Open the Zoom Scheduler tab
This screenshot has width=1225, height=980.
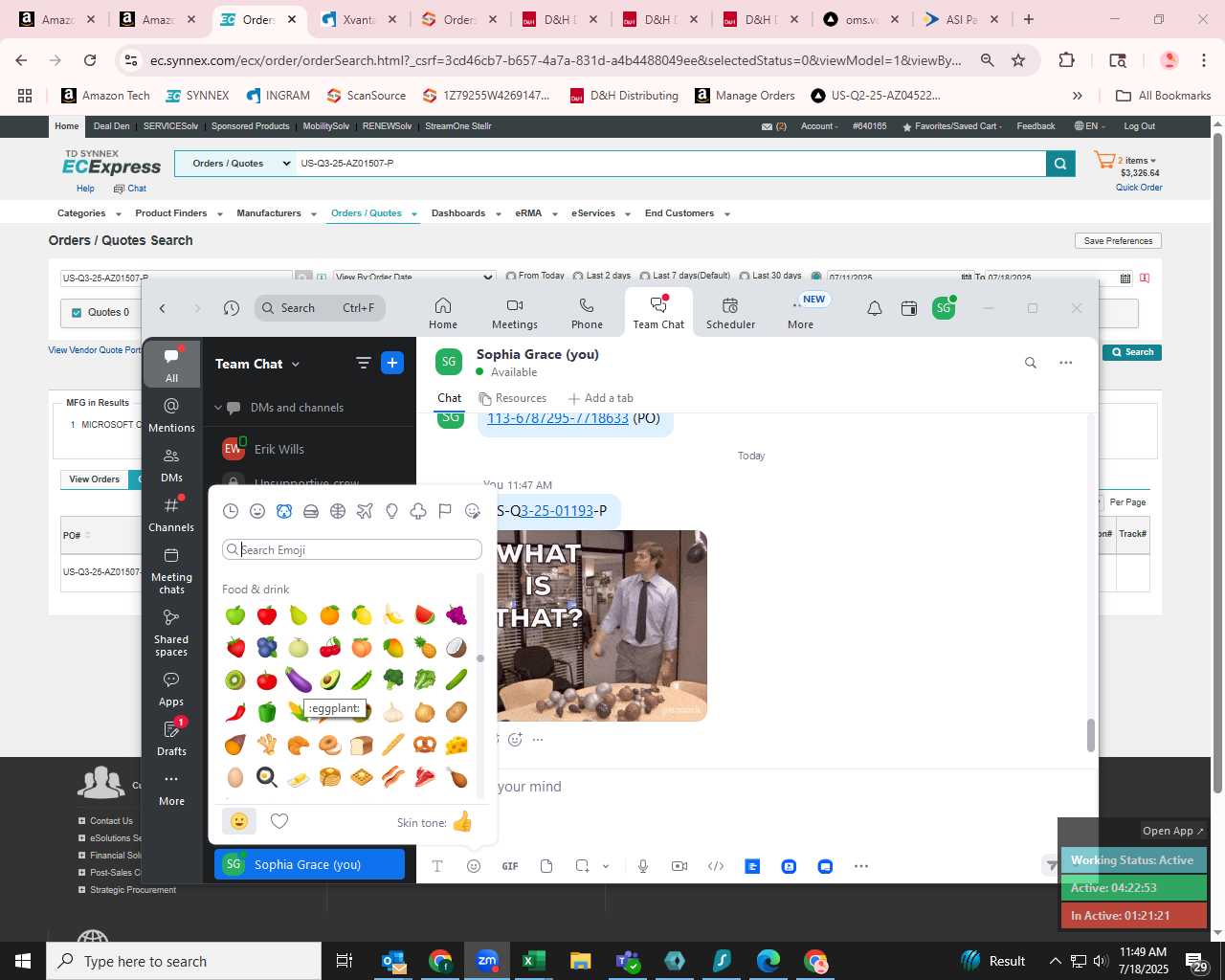(x=730, y=313)
